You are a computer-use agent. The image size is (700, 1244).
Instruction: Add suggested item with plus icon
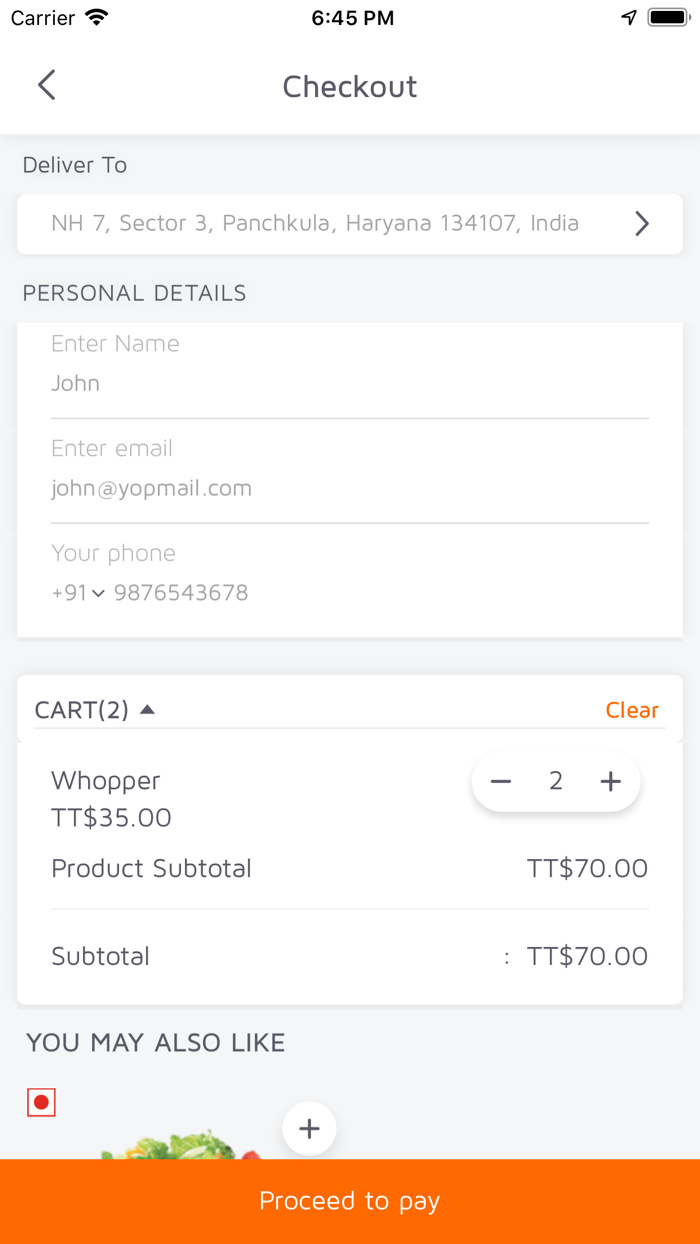click(x=309, y=1129)
